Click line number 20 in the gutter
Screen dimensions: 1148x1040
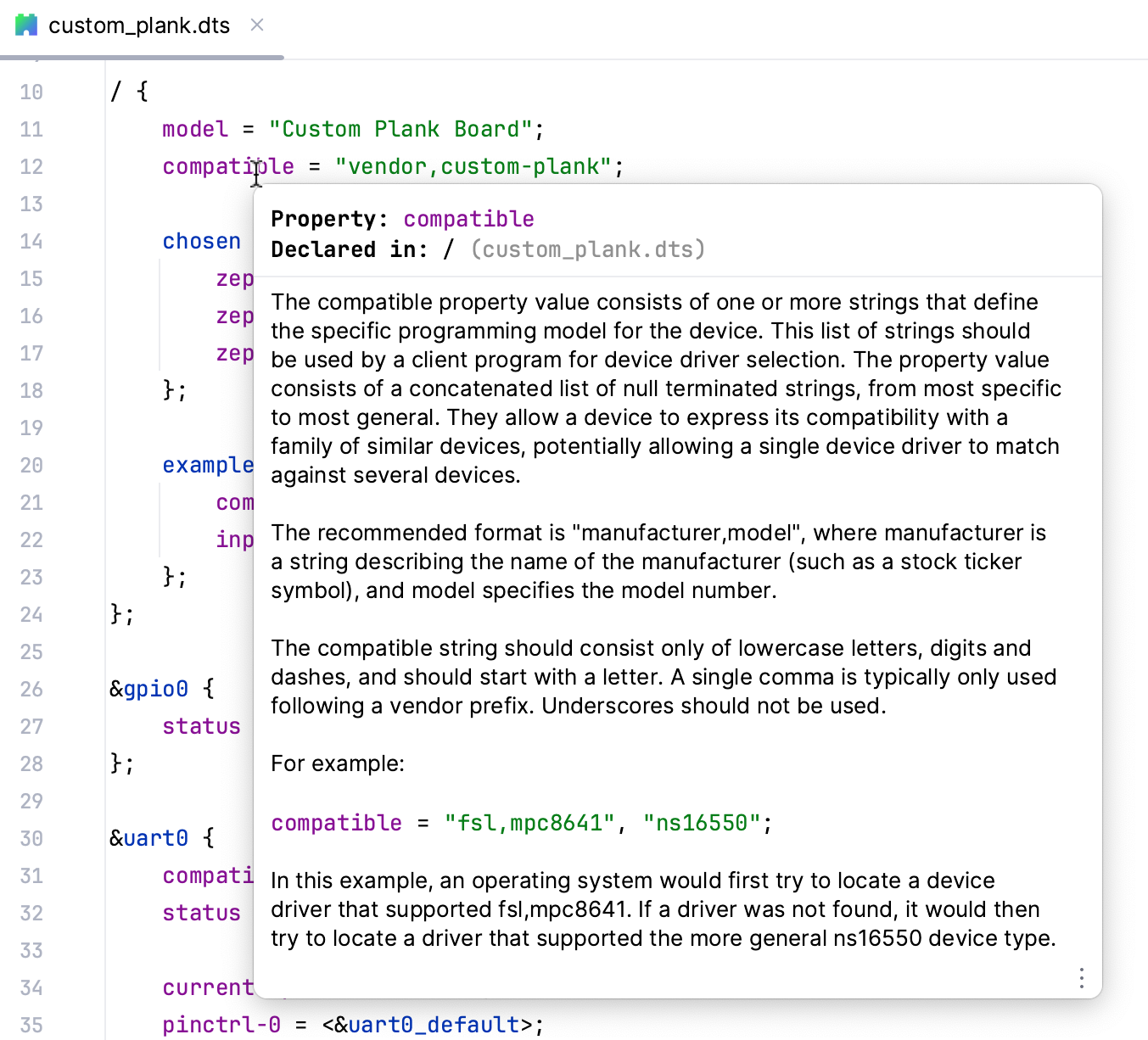pyautogui.click(x=31, y=465)
